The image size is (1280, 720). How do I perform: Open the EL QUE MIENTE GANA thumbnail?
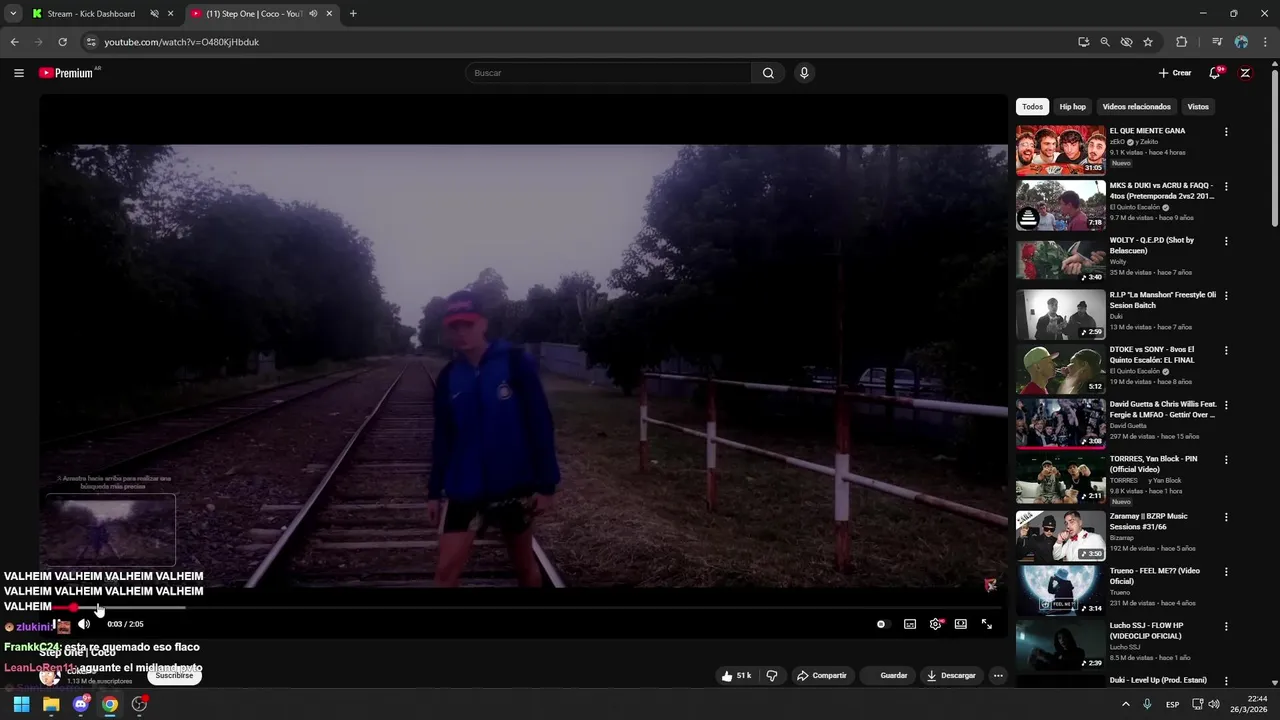coord(1061,150)
